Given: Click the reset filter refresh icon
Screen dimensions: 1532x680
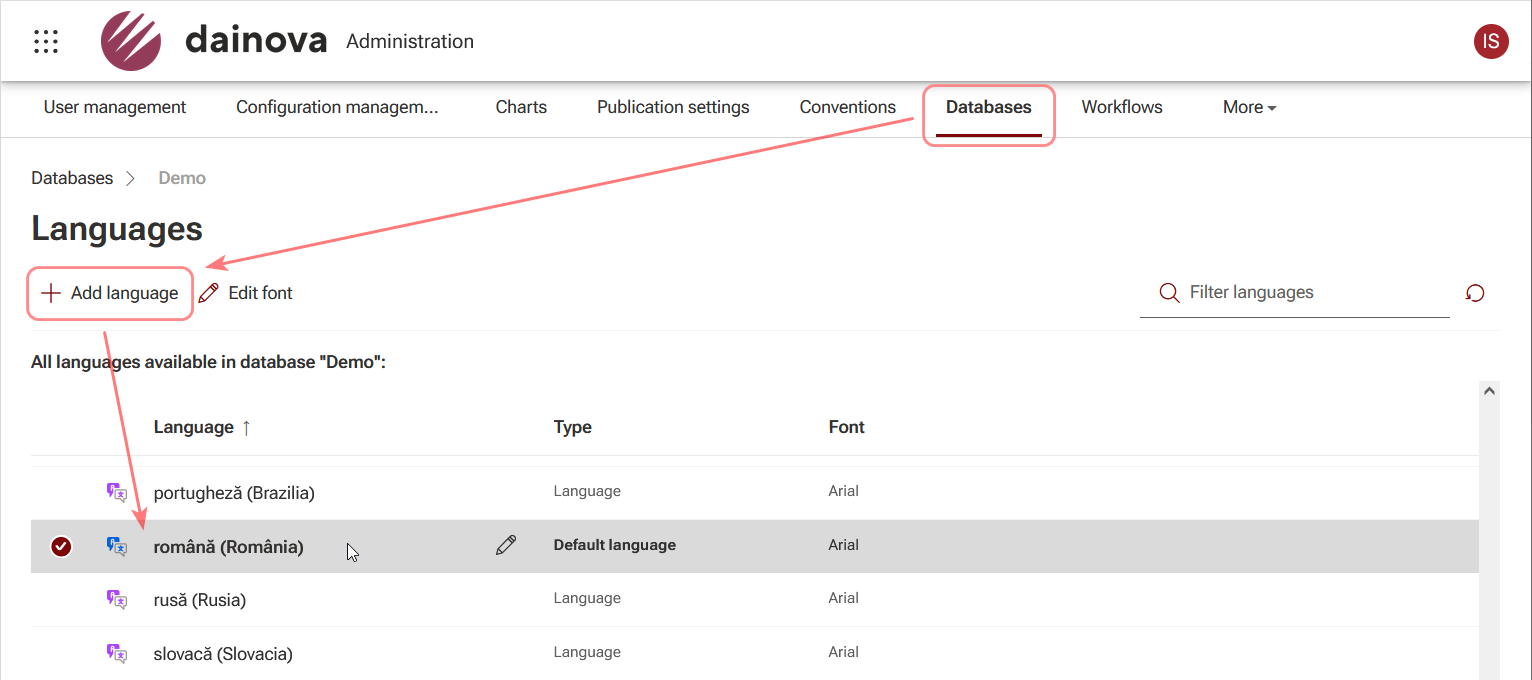Looking at the screenshot, I should click(x=1475, y=293).
